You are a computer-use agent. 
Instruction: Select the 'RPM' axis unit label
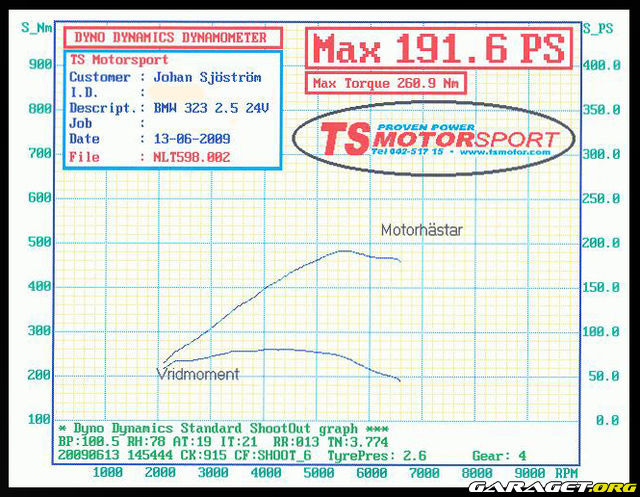tap(566, 473)
